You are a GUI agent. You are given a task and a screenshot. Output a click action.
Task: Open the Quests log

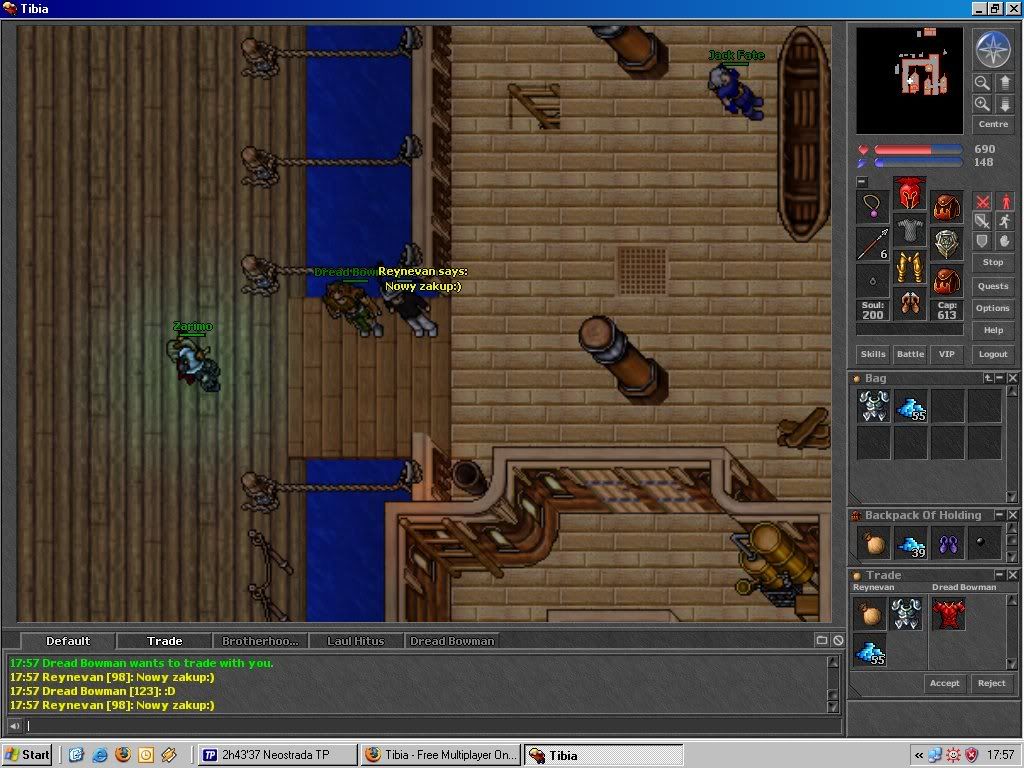point(993,286)
